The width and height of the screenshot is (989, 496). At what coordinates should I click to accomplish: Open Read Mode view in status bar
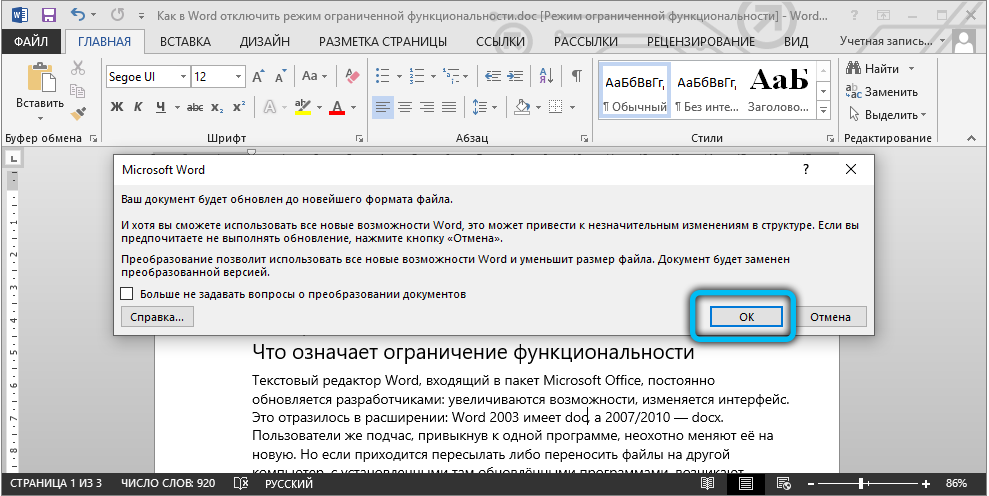(707, 483)
